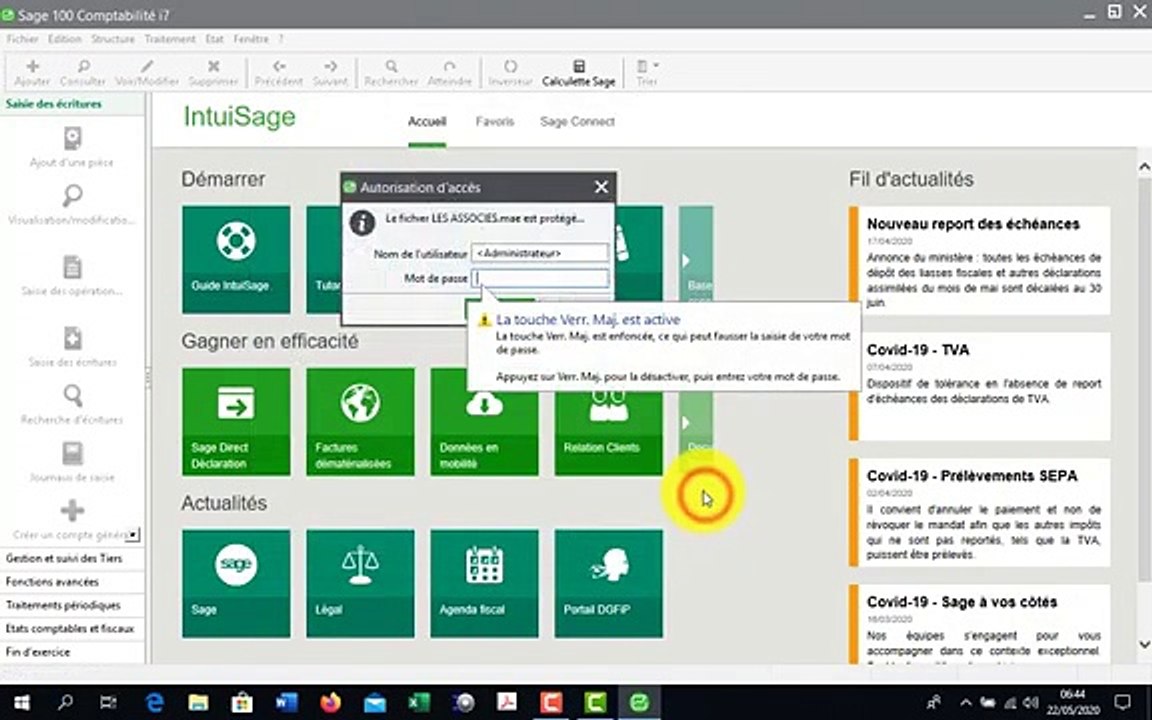Open the Traitement menu

pos(170,39)
